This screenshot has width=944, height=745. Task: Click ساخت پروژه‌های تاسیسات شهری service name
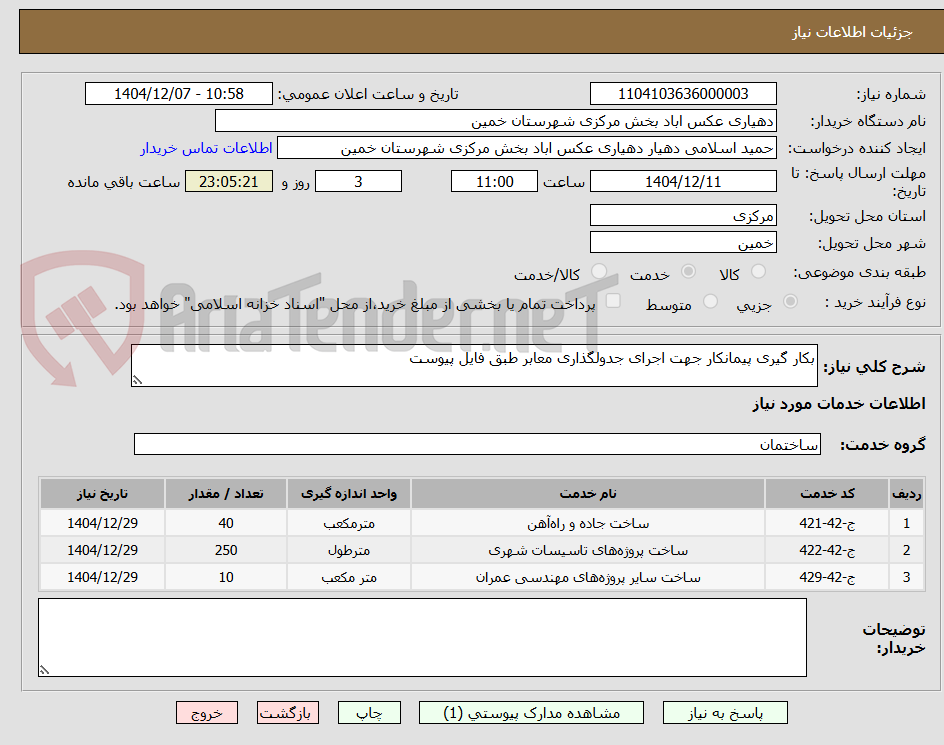[588, 550]
